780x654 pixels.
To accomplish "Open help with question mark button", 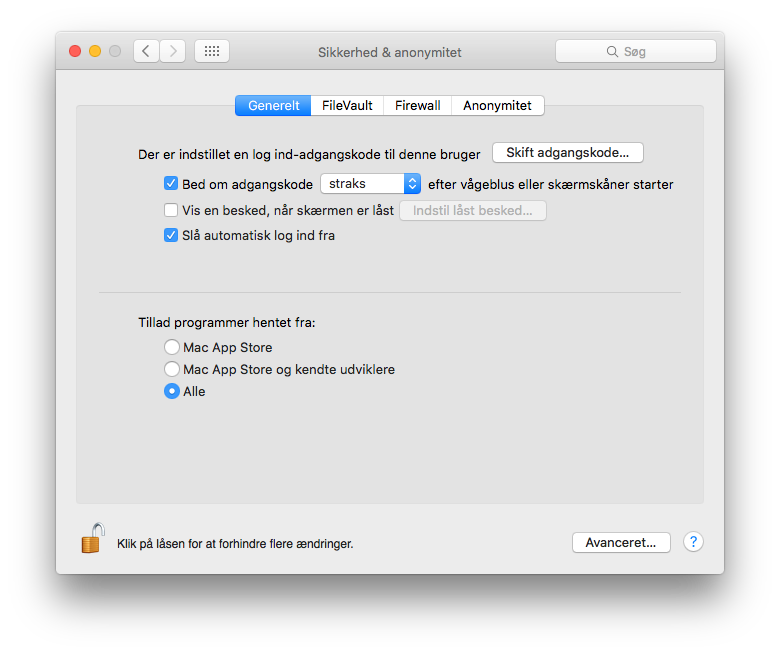I will (693, 542).
